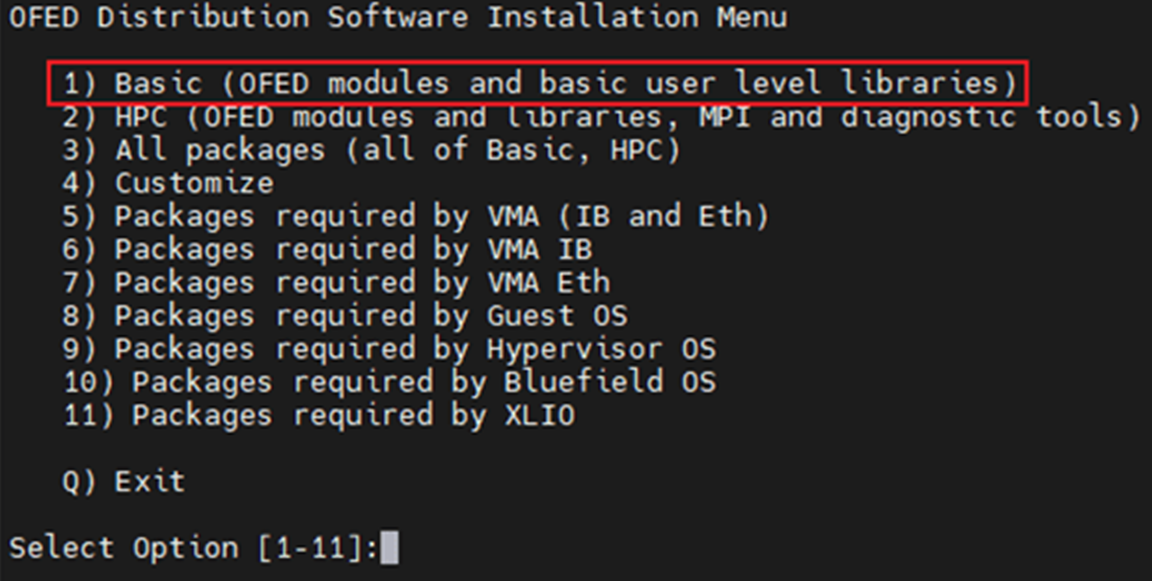Click the Select Option [1-11] prompt text
This screenshot has height=581, width=1152.
[x=194, y=548]
